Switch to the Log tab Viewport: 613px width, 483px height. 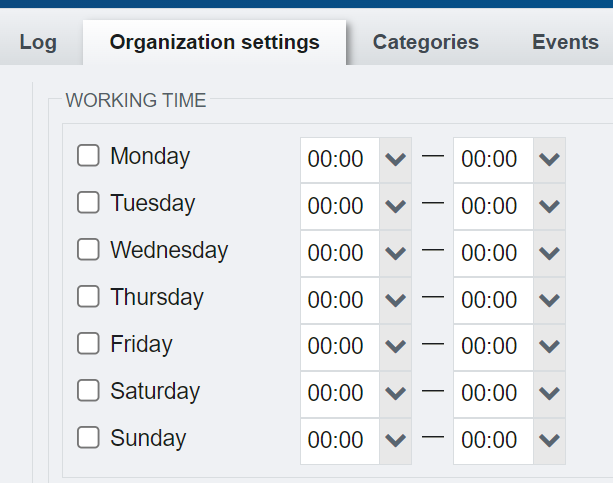click(38, 42)
